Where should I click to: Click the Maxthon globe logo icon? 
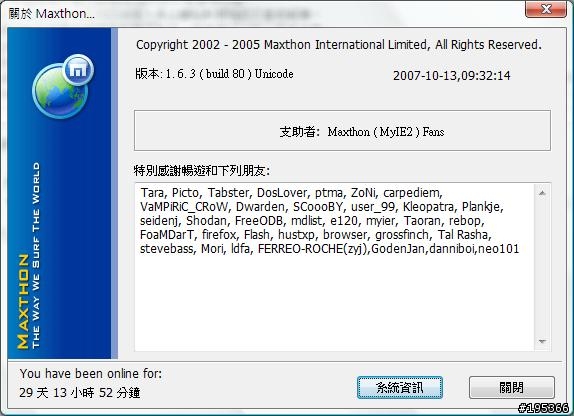(x=63, y=86)
